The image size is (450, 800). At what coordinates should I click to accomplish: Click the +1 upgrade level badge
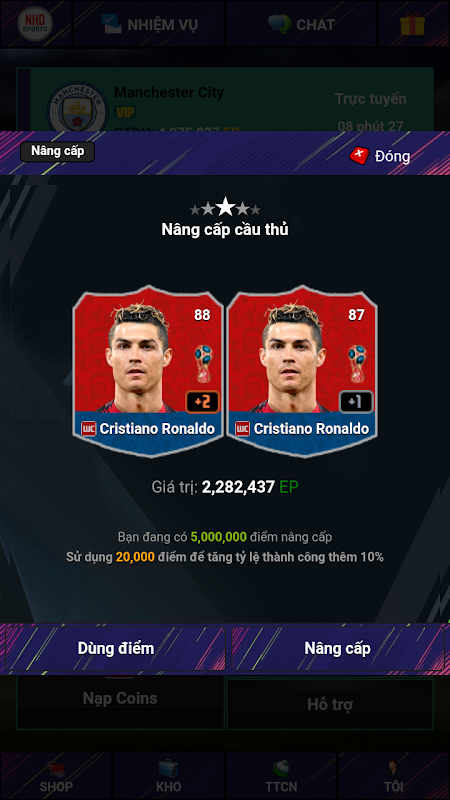coord(356,402)
